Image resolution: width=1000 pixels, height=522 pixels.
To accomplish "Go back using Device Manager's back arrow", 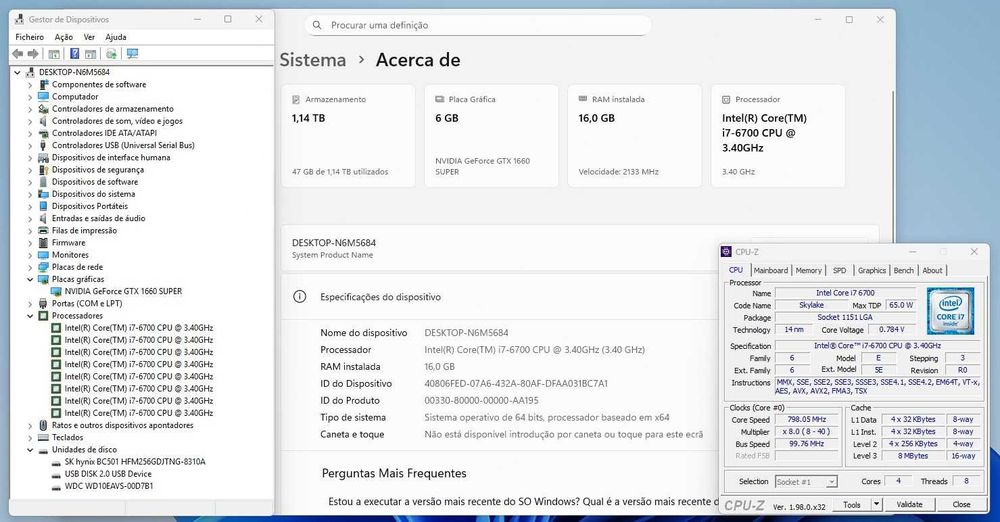I will [x=17, y=54].
